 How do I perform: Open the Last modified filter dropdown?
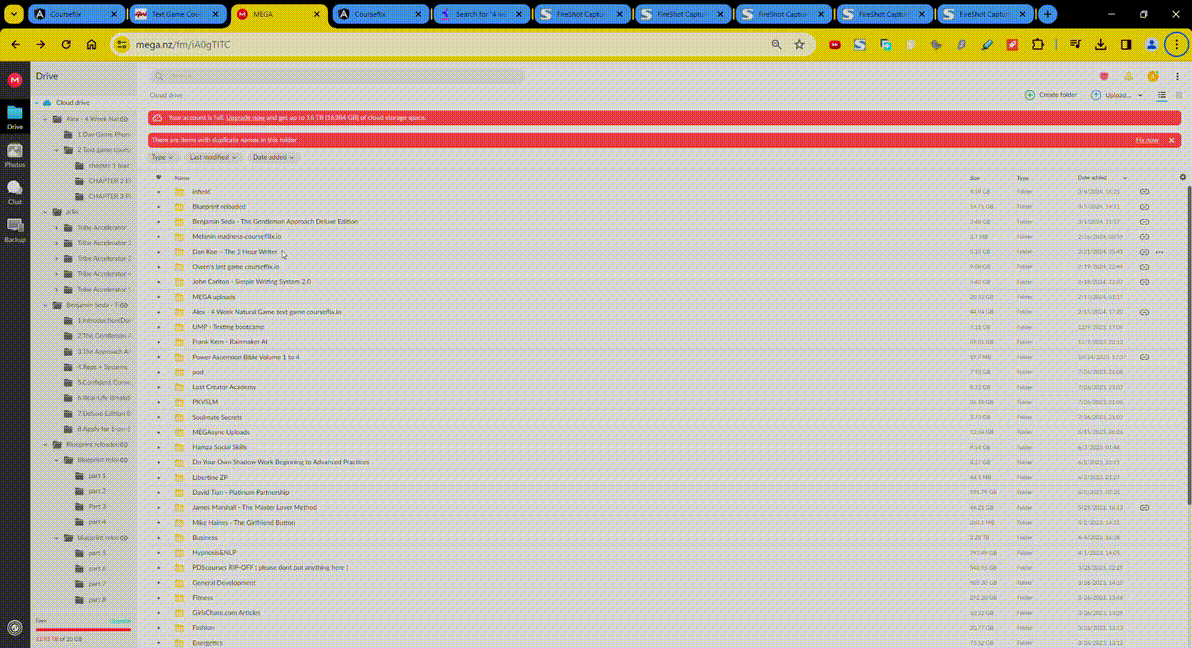pos(212,157)
